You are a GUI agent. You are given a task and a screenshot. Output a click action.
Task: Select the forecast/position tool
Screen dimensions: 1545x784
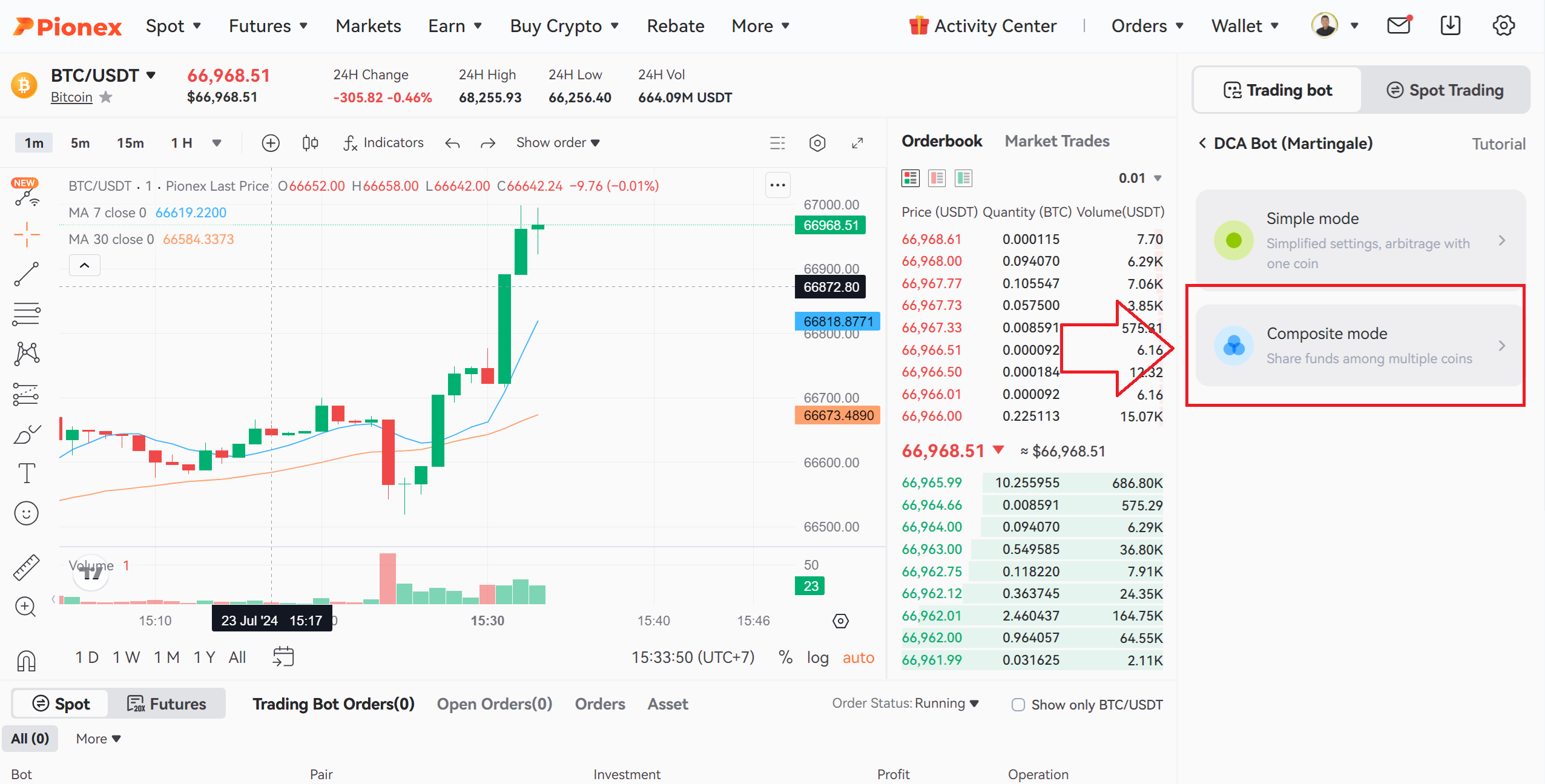pyautogui.click(x=27, y=394)
